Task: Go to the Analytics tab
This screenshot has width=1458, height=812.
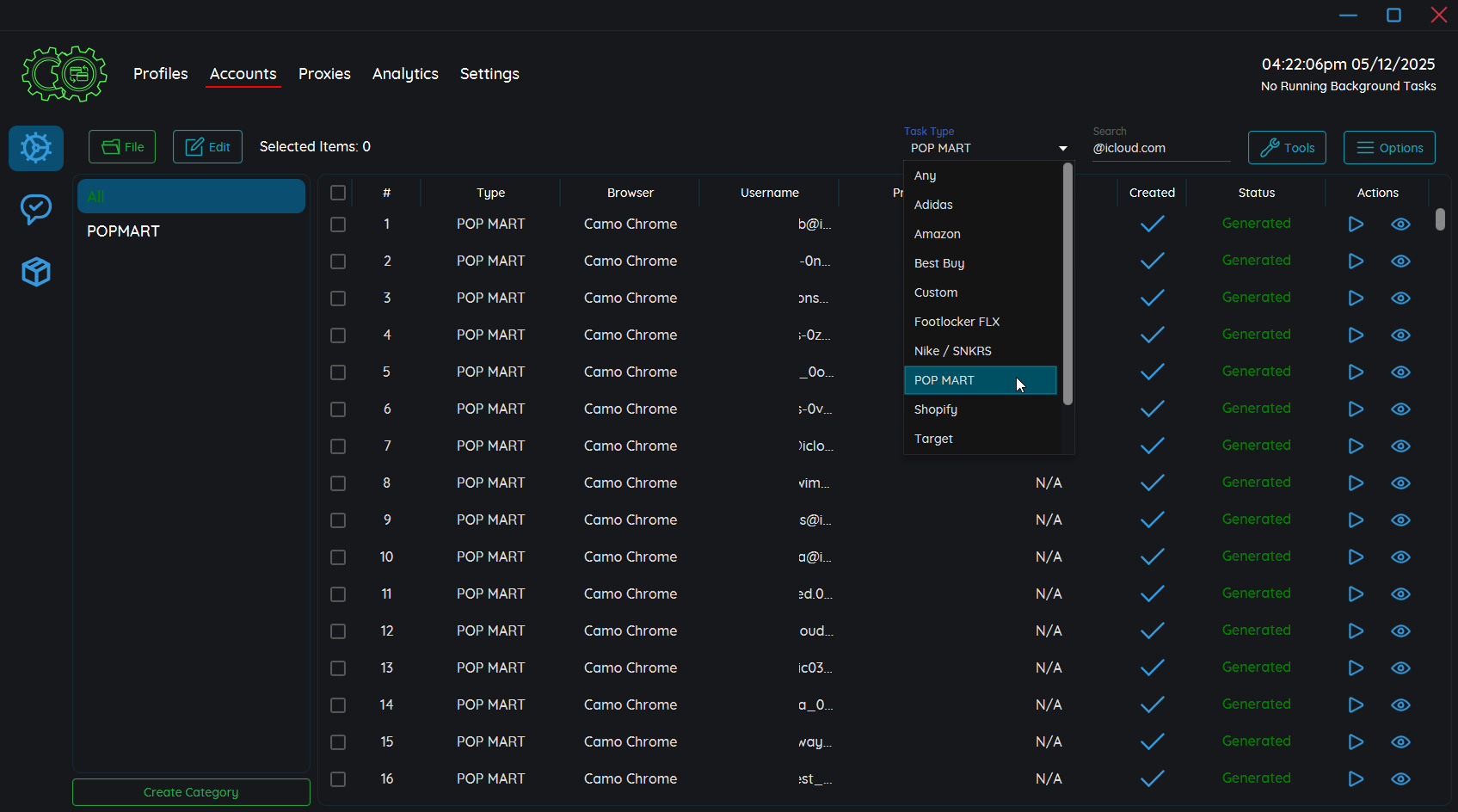Action: click(405, 74)
